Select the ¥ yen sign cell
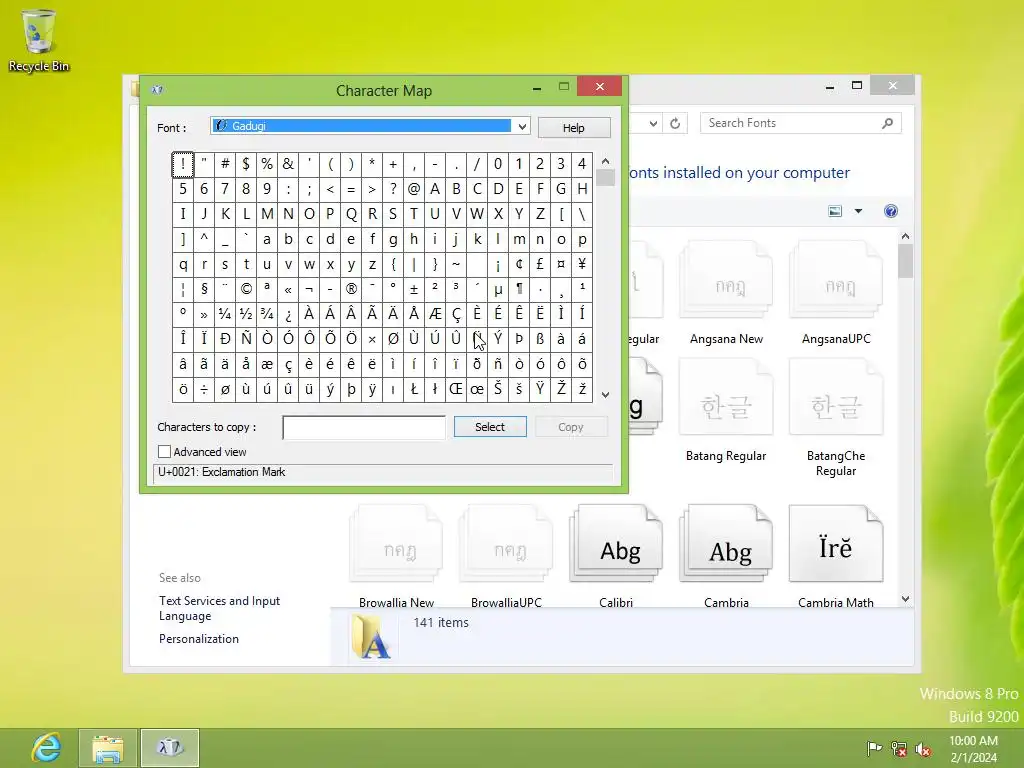The width and height of the screenshot is (1024, 768). tap(582, 264)
